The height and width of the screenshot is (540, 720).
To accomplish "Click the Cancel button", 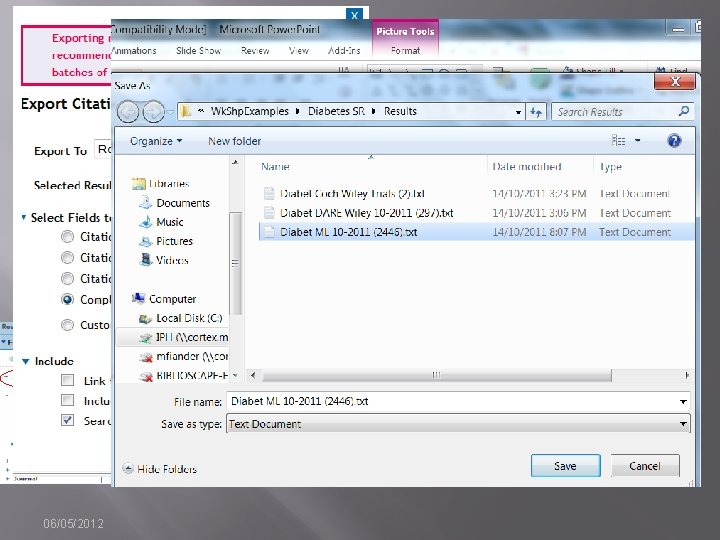I will coord(645,466).
